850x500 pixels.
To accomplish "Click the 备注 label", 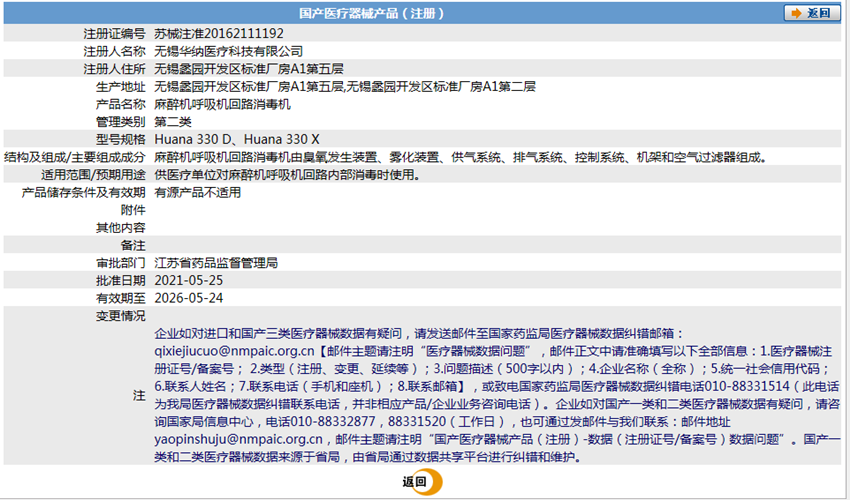I will 133,245.
